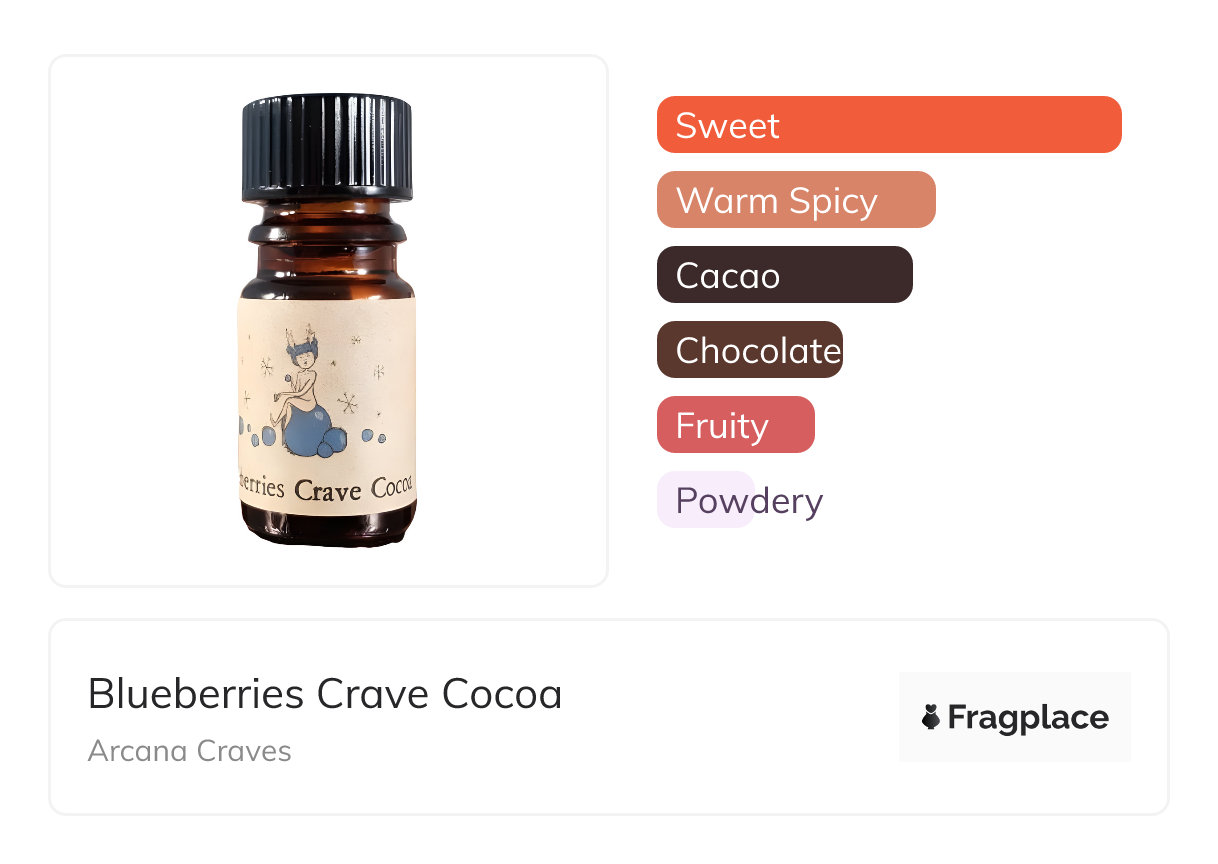
Task: Open the Blueberries Crave Cocoa title
Action: click(325, 694)
